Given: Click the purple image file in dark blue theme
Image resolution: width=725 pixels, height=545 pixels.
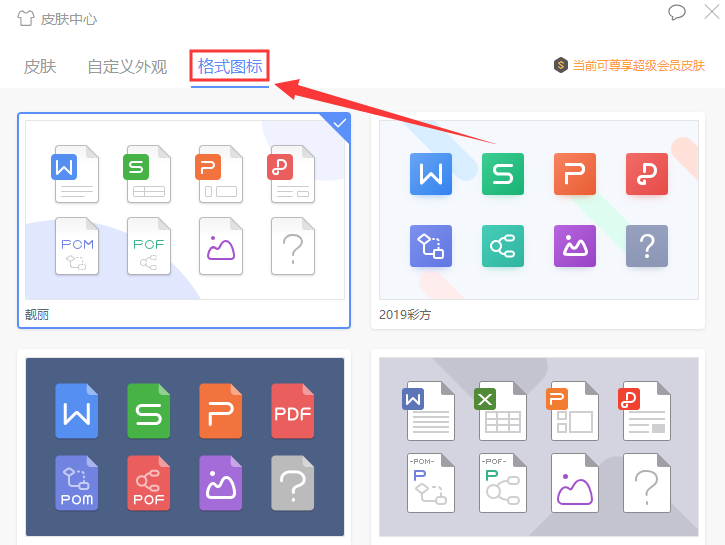Looking at the screenshot, I should 221,483.
